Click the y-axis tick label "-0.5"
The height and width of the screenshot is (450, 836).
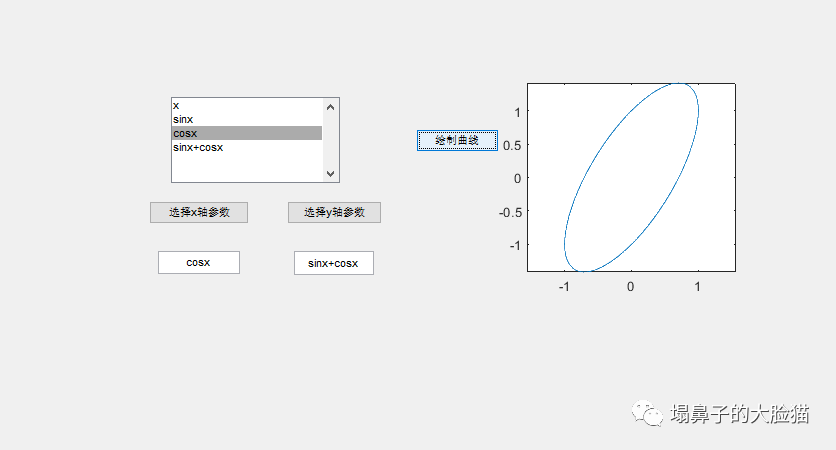click(x=509, y=212)
